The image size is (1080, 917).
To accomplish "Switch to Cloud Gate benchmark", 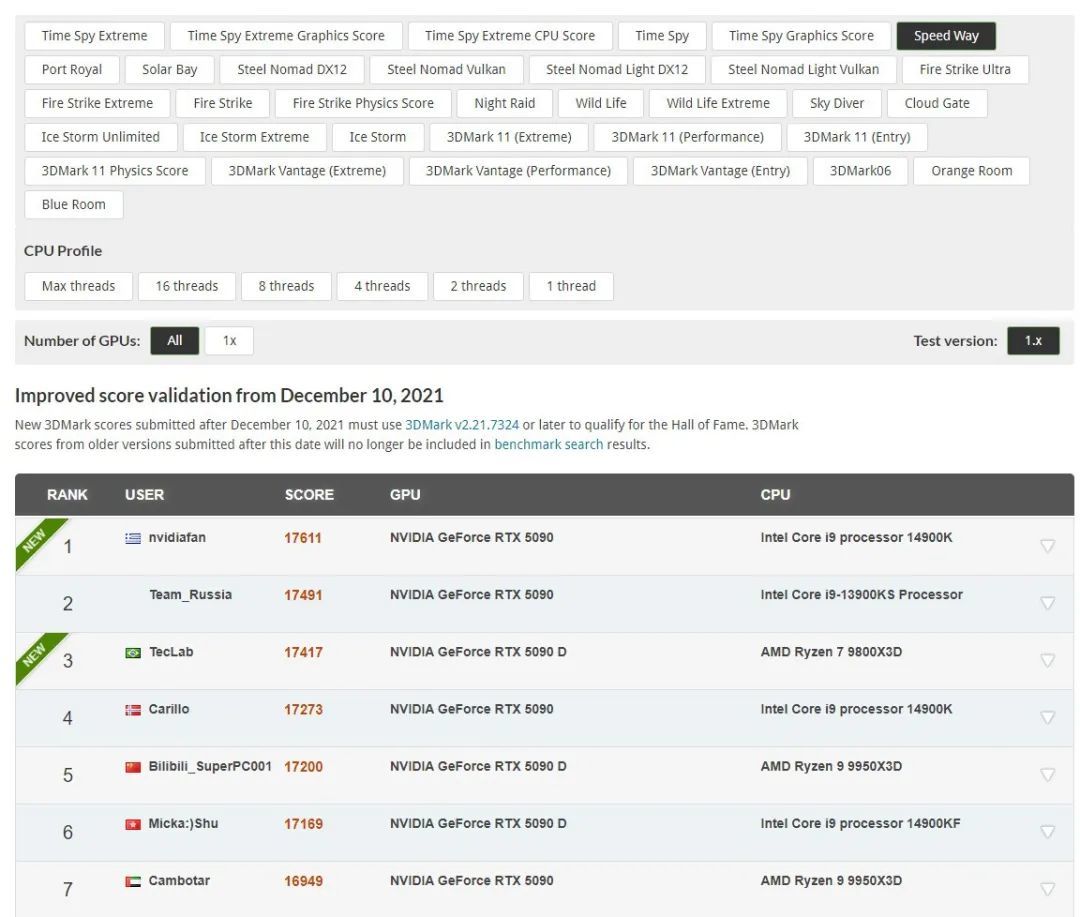I will coord(937,103).
